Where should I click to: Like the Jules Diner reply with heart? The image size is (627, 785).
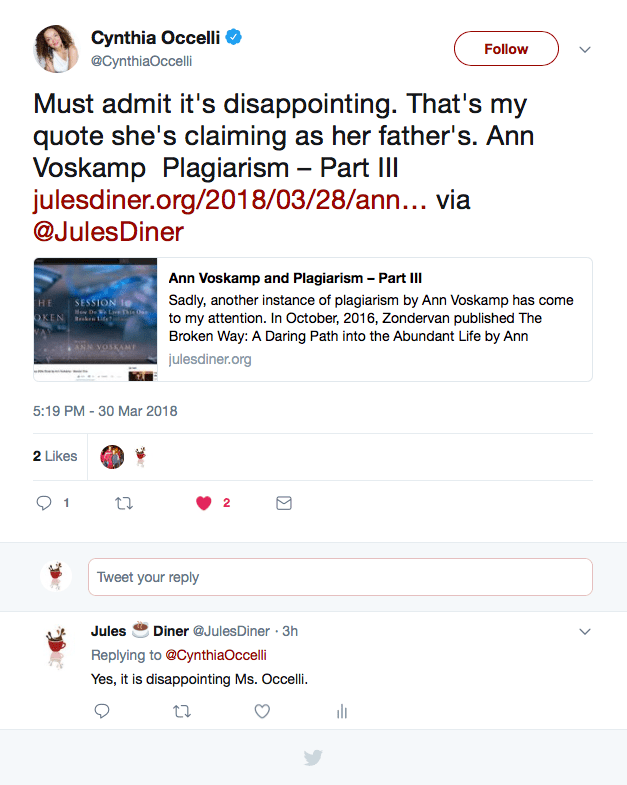(262, 711)
